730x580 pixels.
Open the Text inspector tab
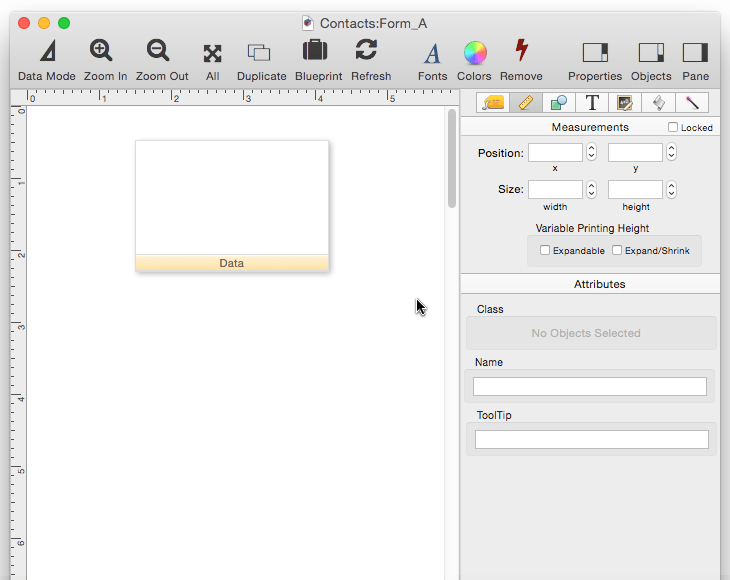(592, 102)
